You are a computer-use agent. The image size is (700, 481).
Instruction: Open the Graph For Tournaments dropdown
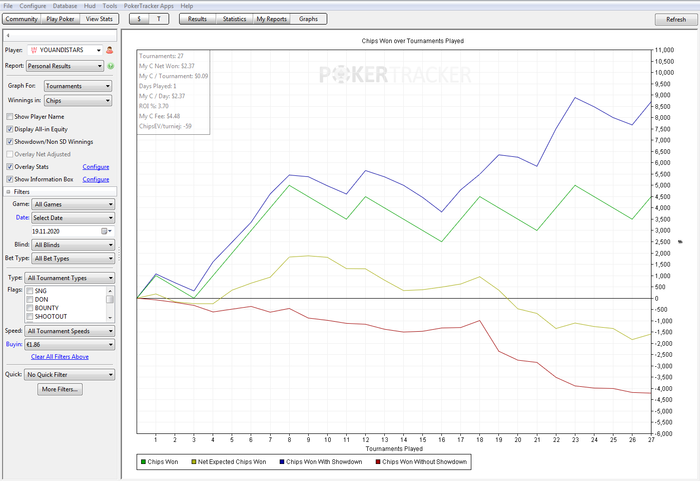(78, 86)
